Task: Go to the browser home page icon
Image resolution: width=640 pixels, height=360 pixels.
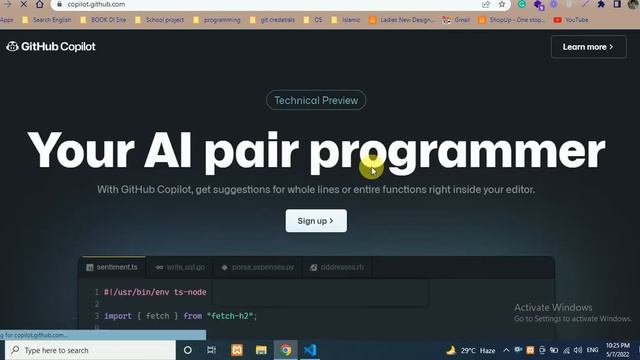Action: tap(40, 4)
